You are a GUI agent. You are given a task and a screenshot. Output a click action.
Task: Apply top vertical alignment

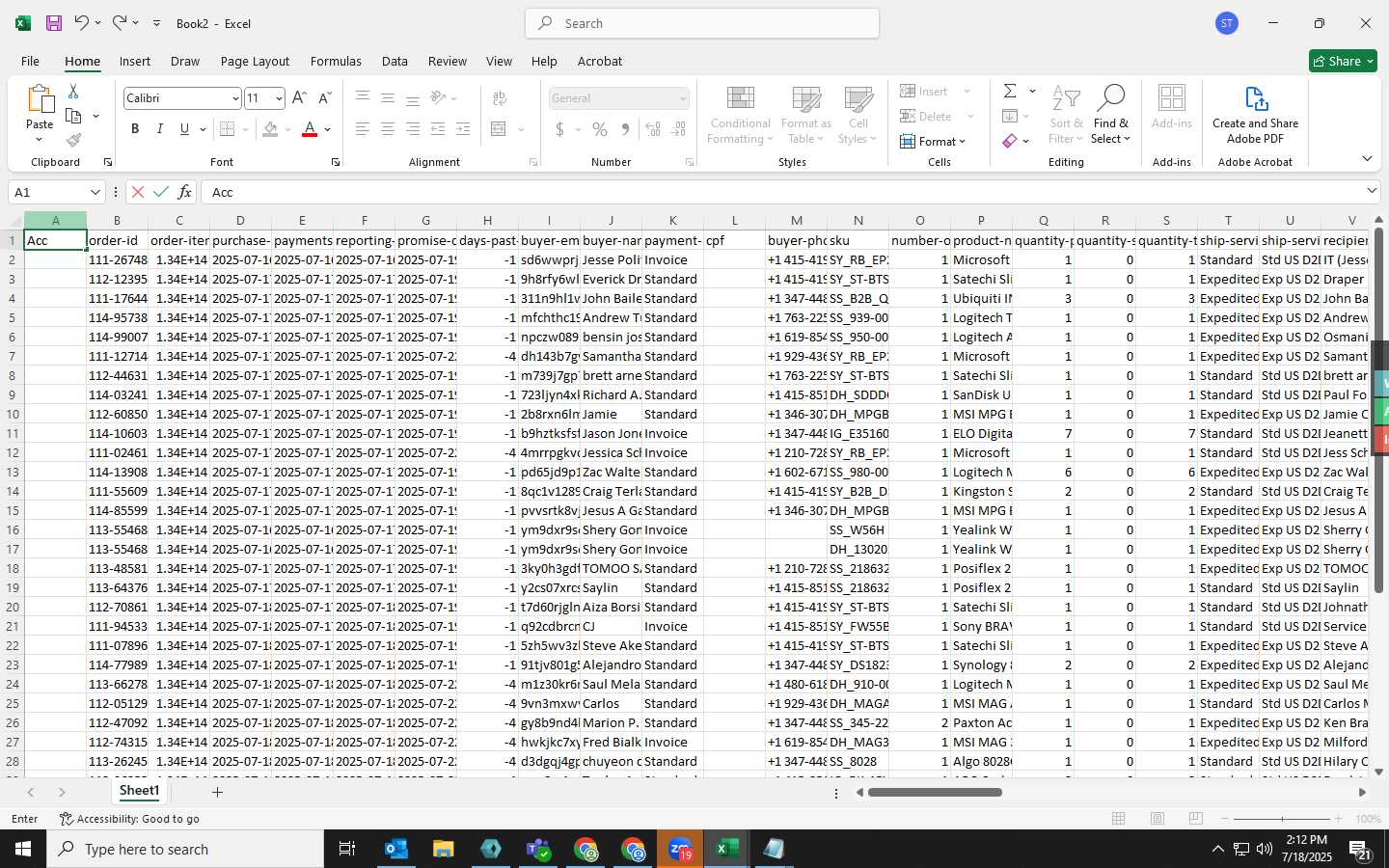tap(363, 98)
